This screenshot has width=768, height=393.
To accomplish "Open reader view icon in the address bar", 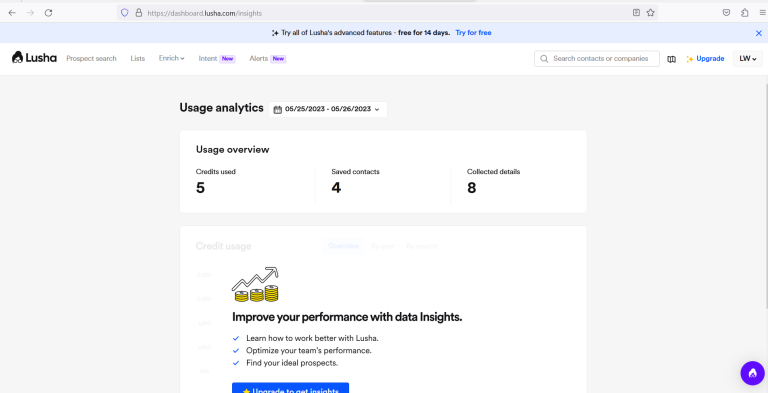I will coord(636,13).
